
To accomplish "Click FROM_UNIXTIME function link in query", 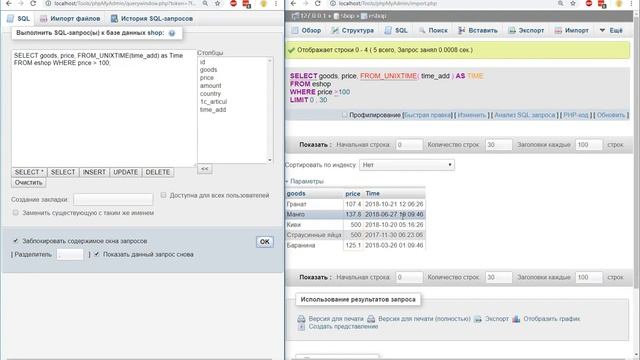I will click(x=389, y=76).
